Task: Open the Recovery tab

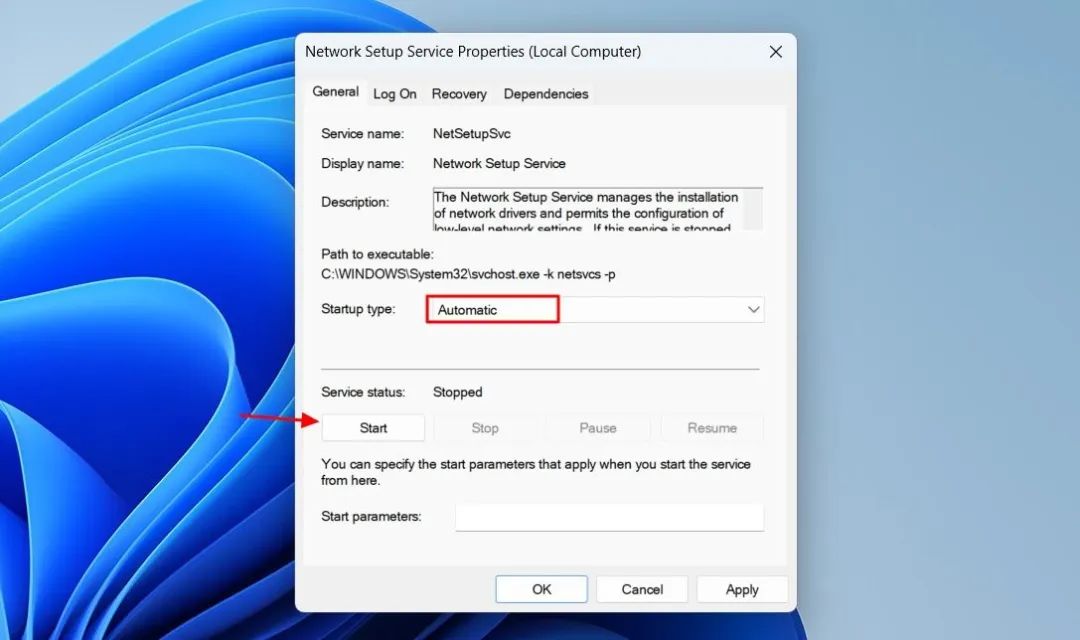Action: click(x=459, y=94)
